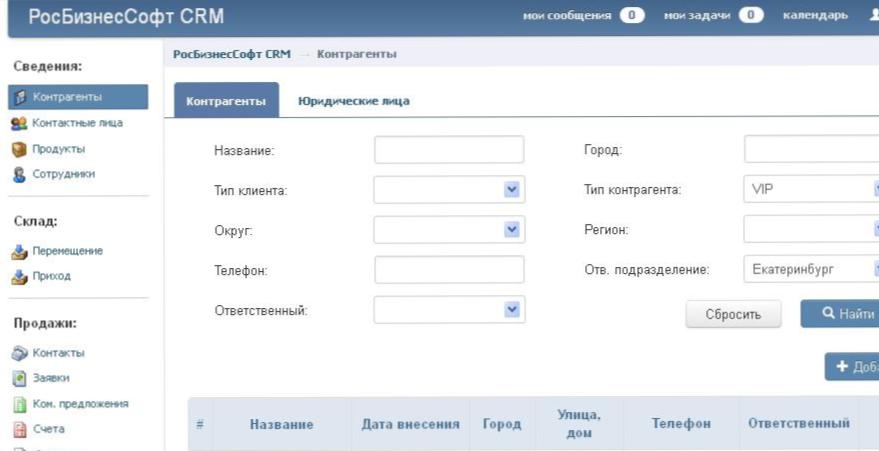Go to Продукты in sidebar
This screenshot has width=879, height=451.
pyautogui.click(x=58, y=149)
